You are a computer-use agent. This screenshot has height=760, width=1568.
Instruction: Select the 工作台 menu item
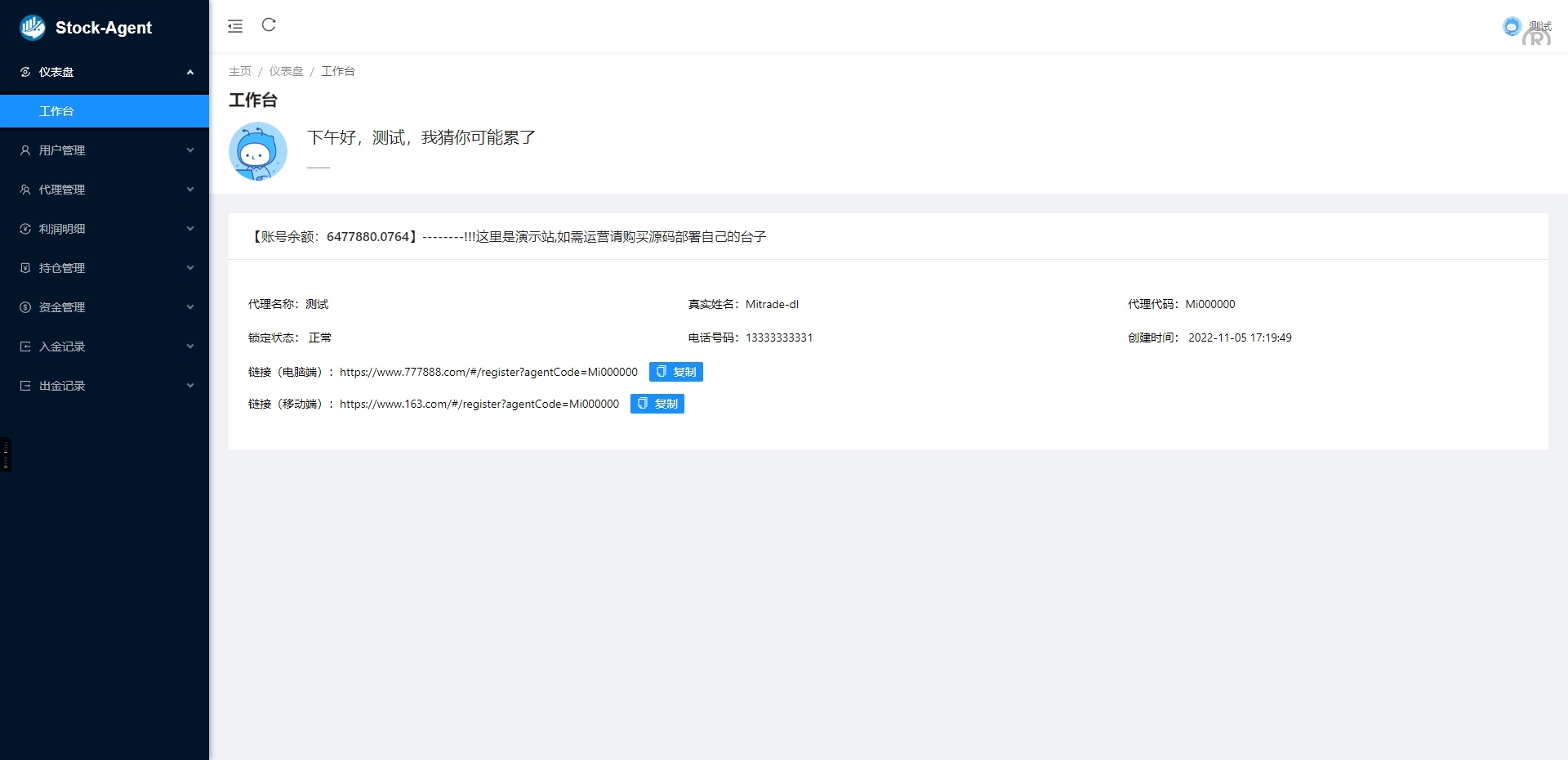tap(56, 111)
